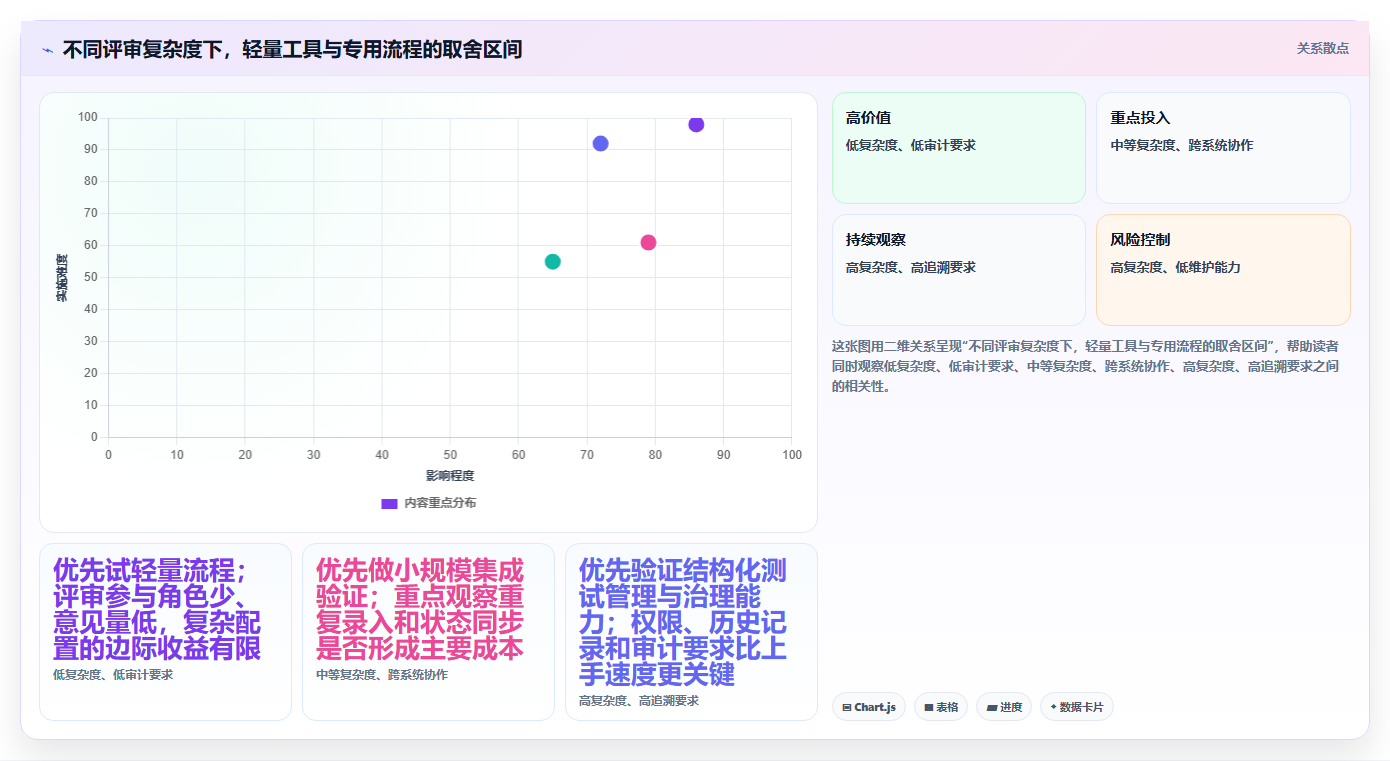Toggle the 内容重点分布 legend swatch
The height and width of the screenshot is (761, 1390).
point(390,503)
